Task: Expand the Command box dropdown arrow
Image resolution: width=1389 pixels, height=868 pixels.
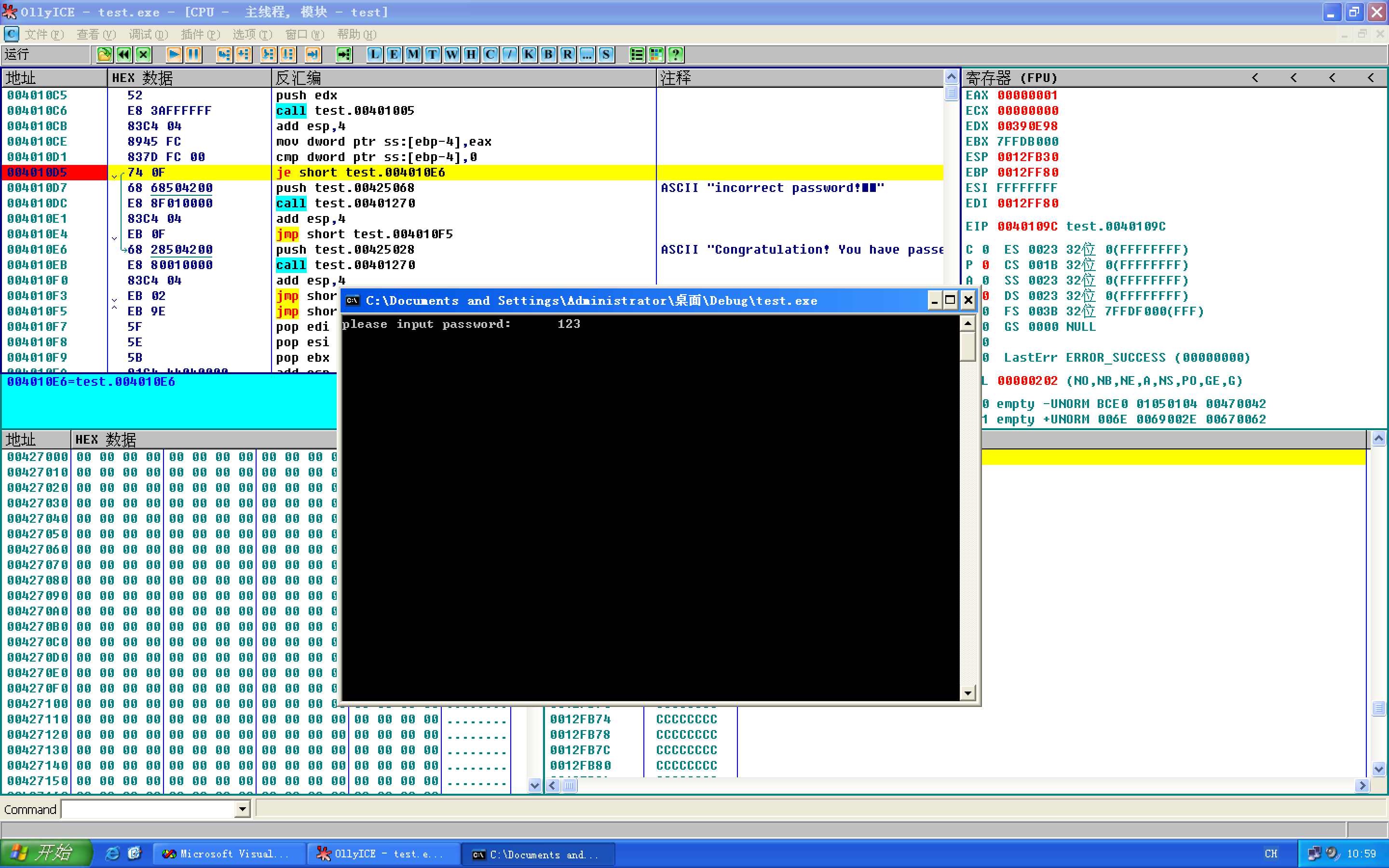Action: pyautogui.click(x=243, y=810)
